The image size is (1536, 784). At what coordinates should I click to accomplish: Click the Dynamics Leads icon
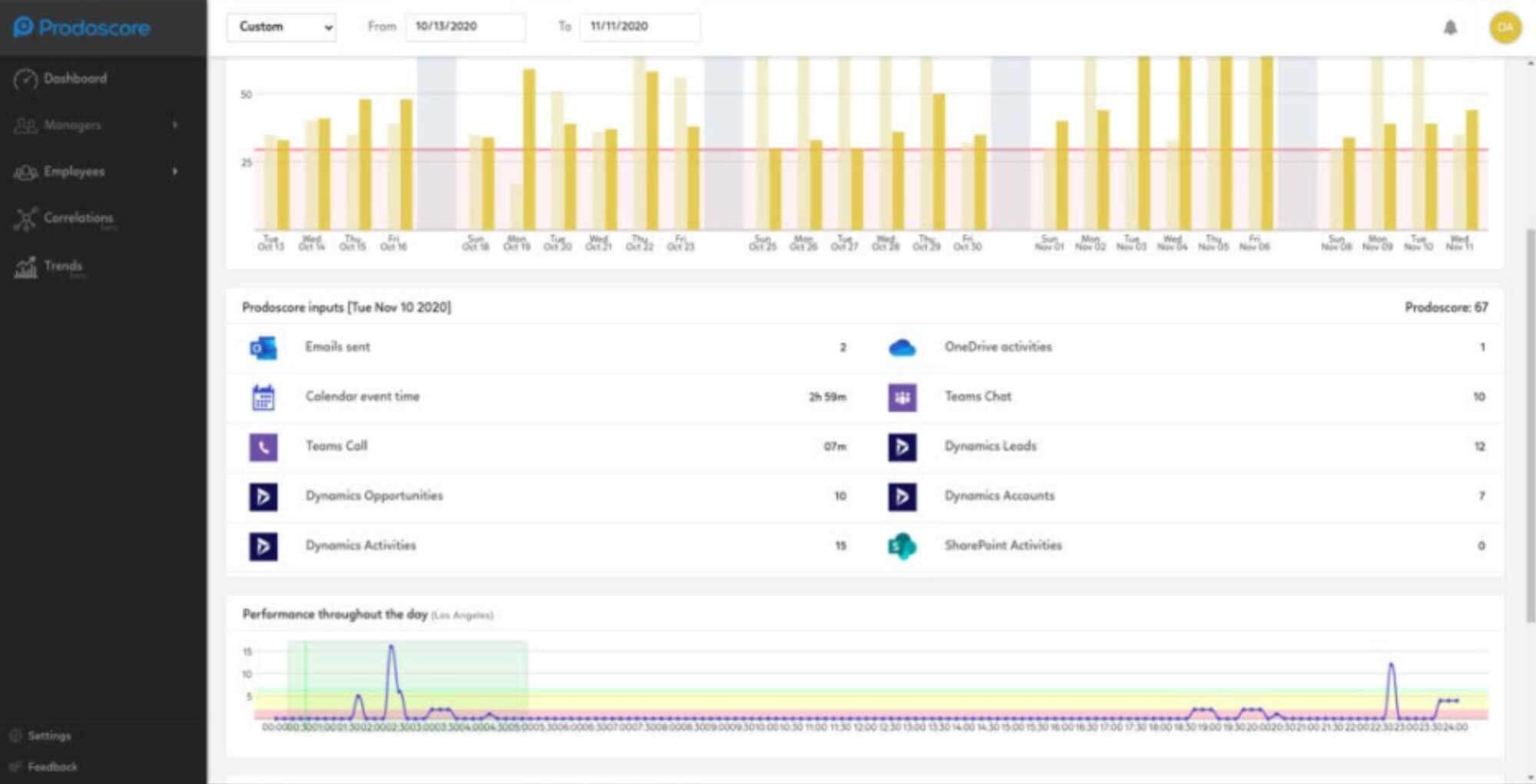click(902, 447)
